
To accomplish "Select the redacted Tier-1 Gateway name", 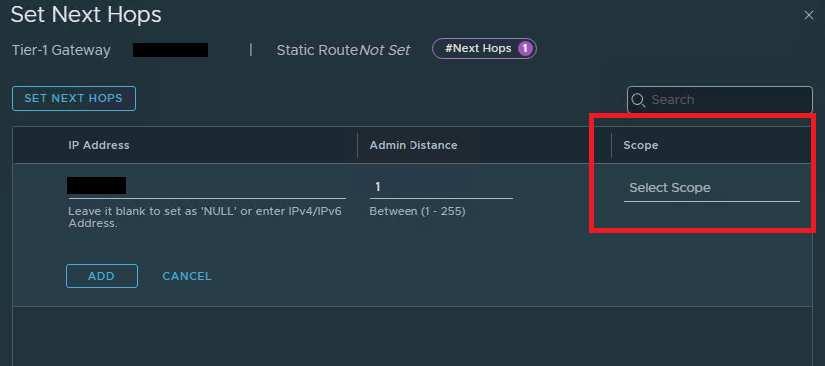I will [x=170, y=50].
